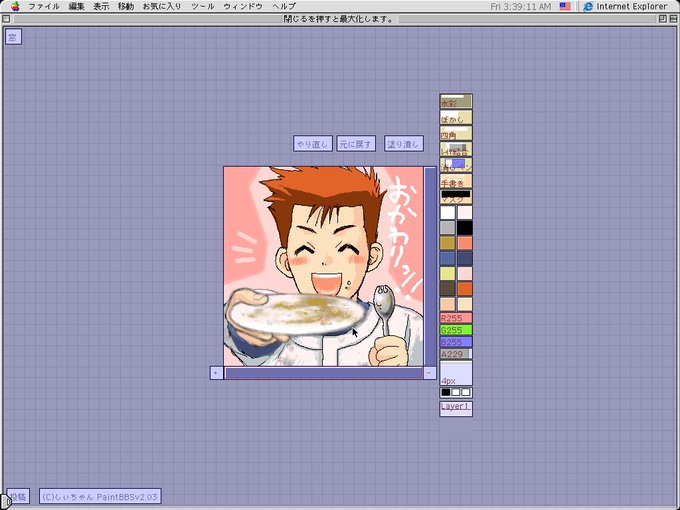This screenshot has width=680, height=510.
Task: Open the 移動 menu
Action: pyautogui.click(x=126, y=6)
